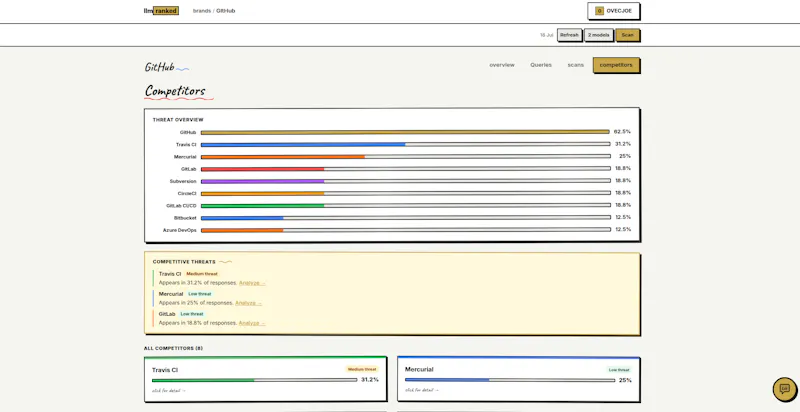Click the Medium threat badge in Competitive Threats
This screenshot has width=800, height=412.
(x=202, y=274)
